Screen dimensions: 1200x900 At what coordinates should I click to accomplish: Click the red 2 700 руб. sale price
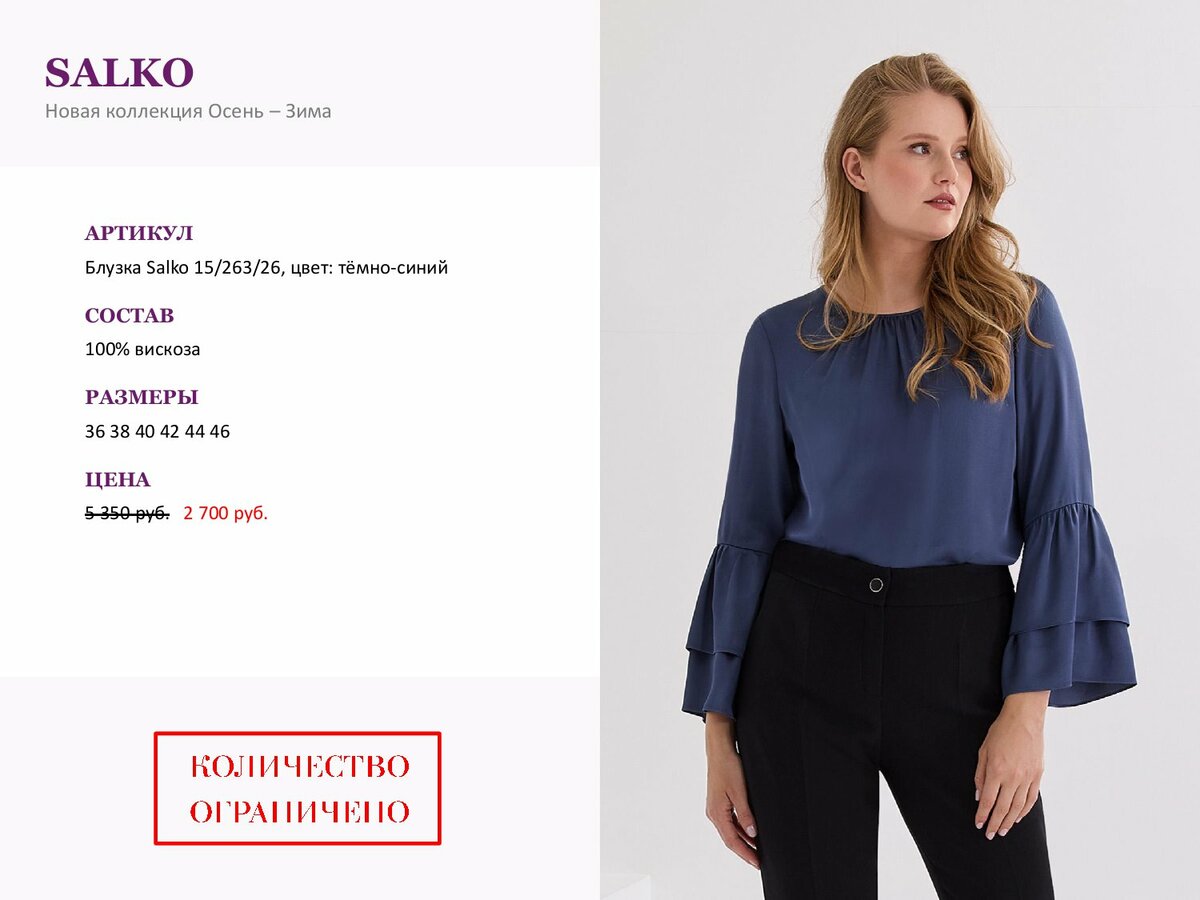pyautogui.click(x=225, y=514)
